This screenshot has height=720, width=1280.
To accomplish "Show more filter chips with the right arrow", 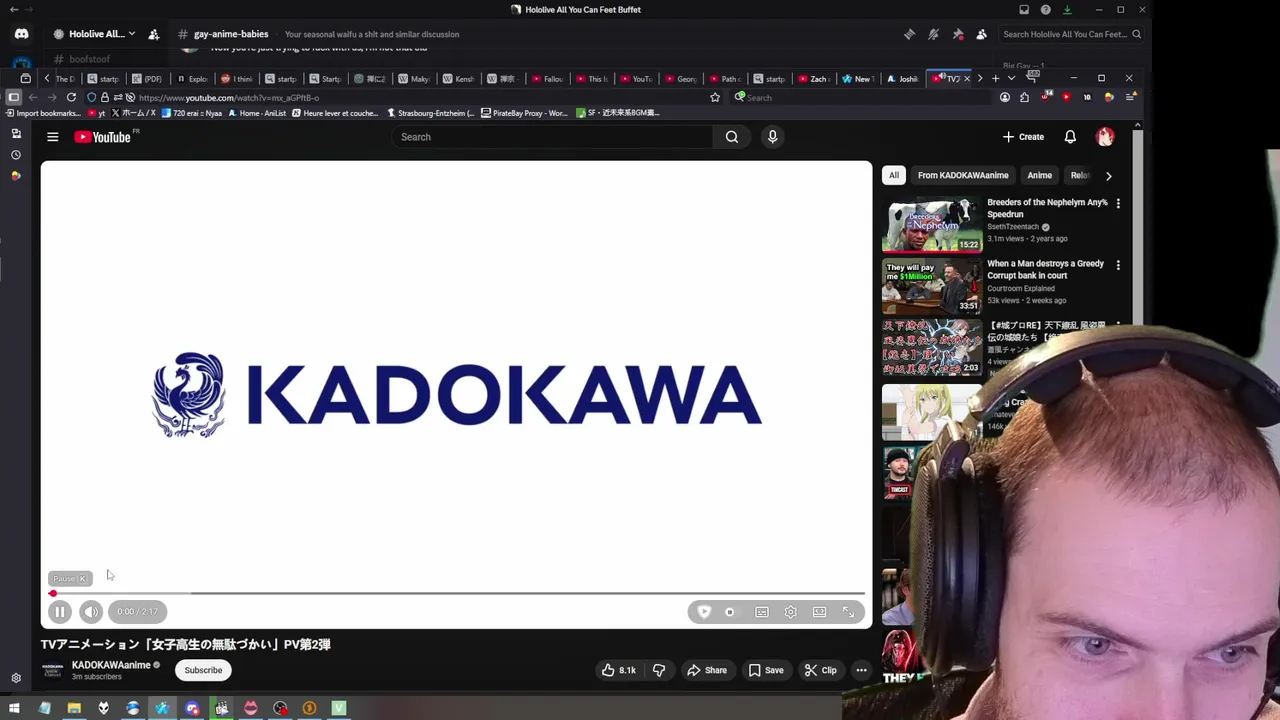I will (1108, 176).
